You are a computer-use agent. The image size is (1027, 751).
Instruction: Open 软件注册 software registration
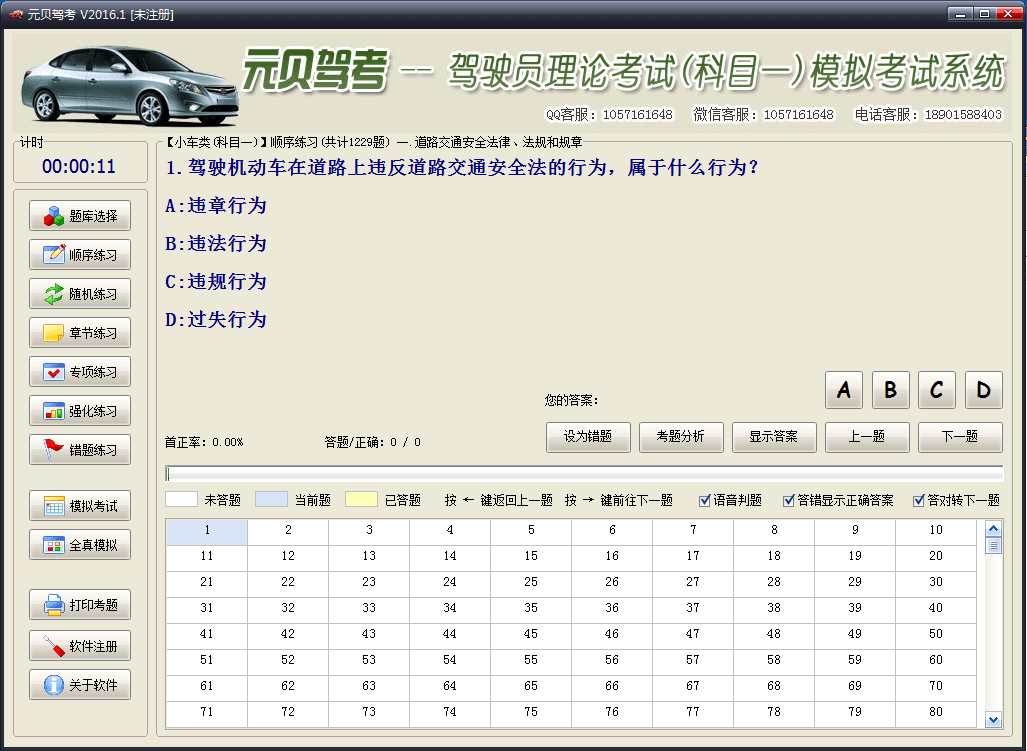80,646
